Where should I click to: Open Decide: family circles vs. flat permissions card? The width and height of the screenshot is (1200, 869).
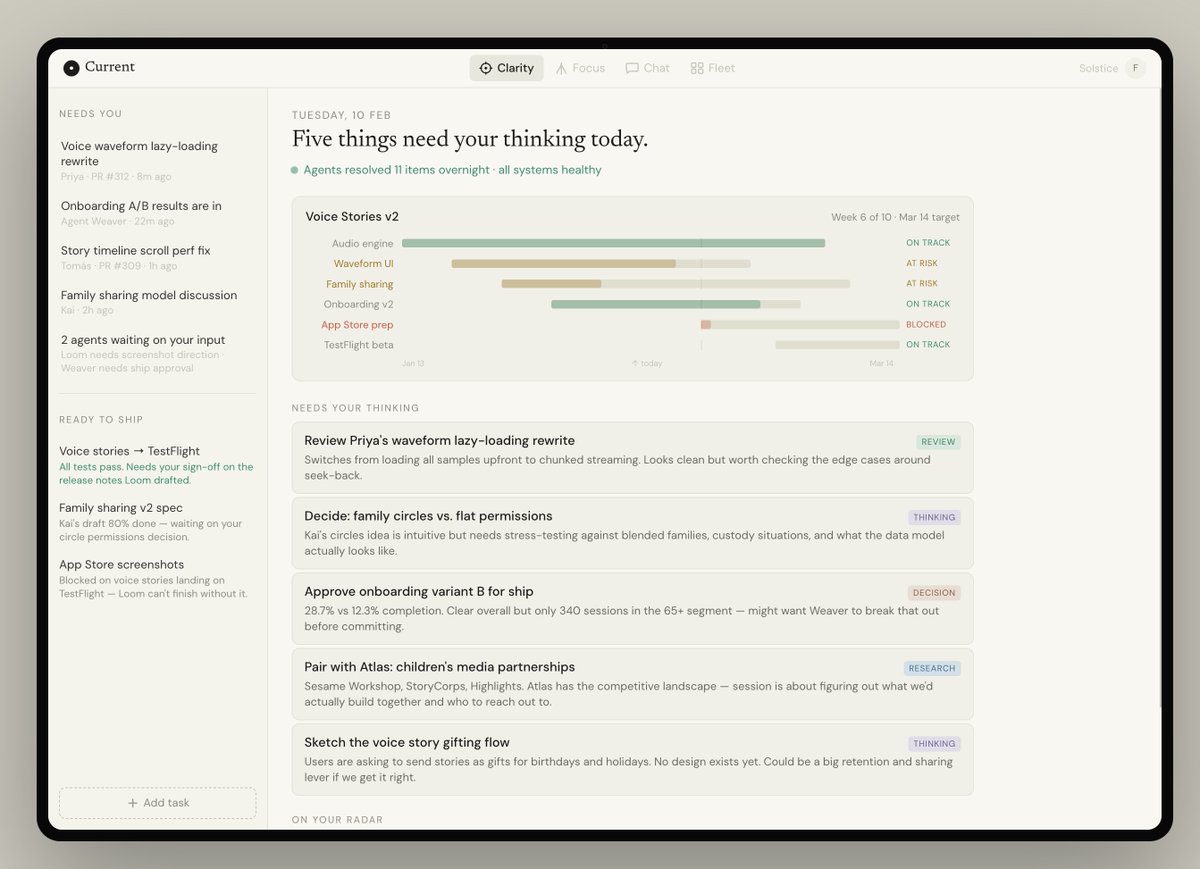pyautogui.click(x=632, y=533)
